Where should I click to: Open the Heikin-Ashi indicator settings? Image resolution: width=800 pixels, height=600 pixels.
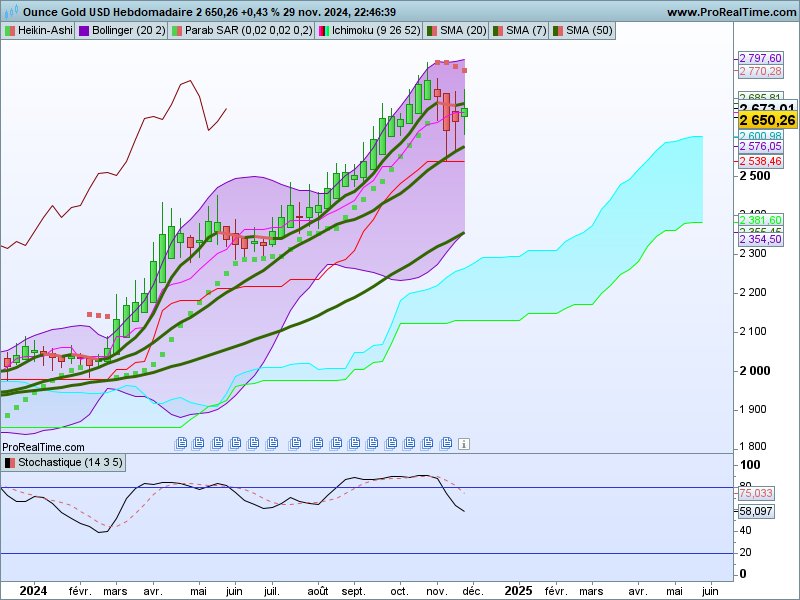[38, 31]
